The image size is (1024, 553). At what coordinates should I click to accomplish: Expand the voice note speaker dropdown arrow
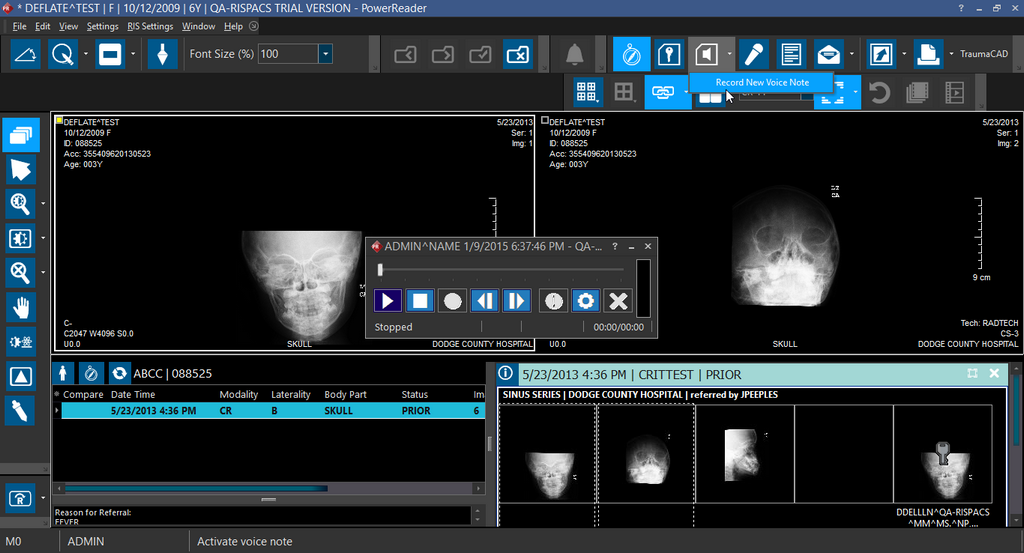730,54
